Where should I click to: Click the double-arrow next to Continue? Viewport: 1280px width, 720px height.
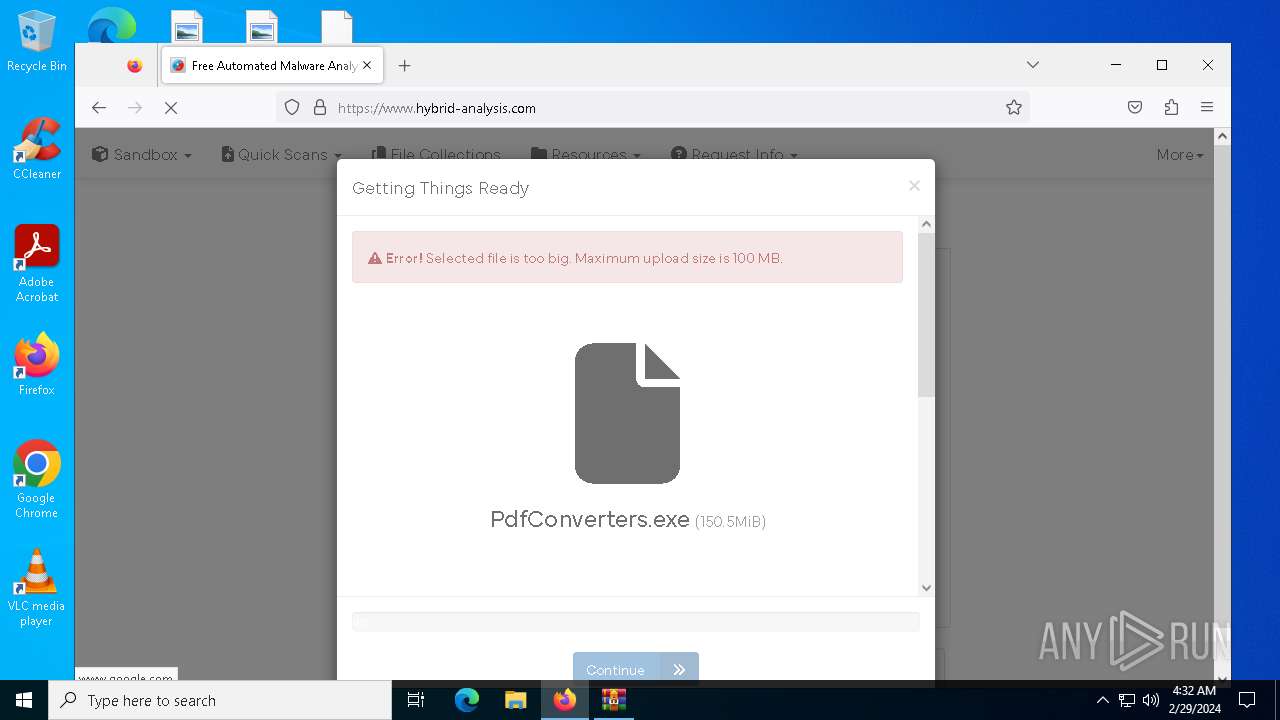pyautogui.click(x=680, y=669)
